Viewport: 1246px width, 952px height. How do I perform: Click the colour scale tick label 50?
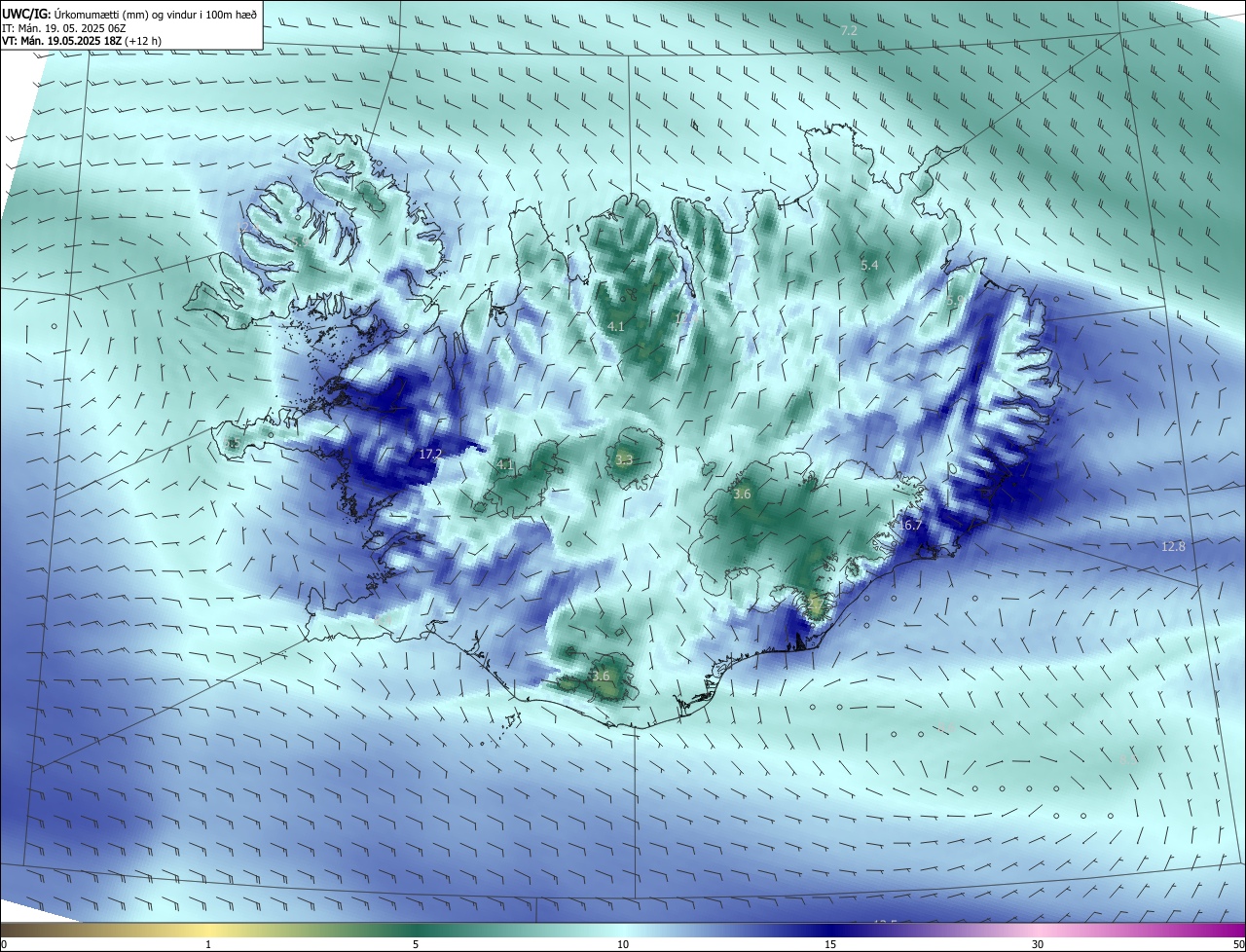(x=1238, y=945)
